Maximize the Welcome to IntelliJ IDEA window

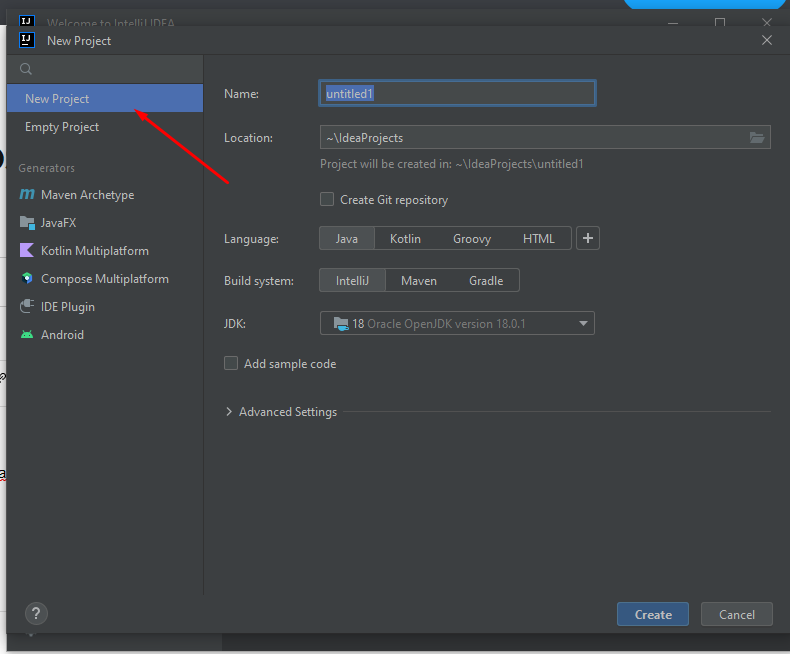[x=720, y=22]
